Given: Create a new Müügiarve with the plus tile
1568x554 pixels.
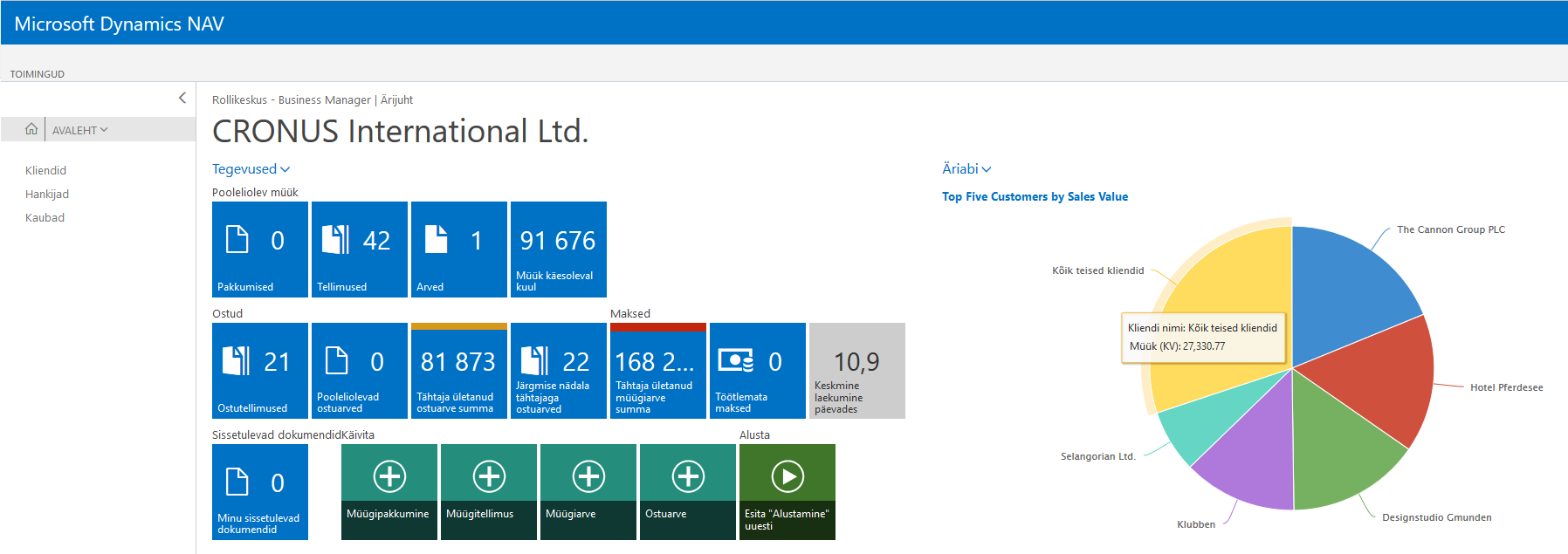Looking at the screenshot, I should pyautogui.click(x=588, y=492).
